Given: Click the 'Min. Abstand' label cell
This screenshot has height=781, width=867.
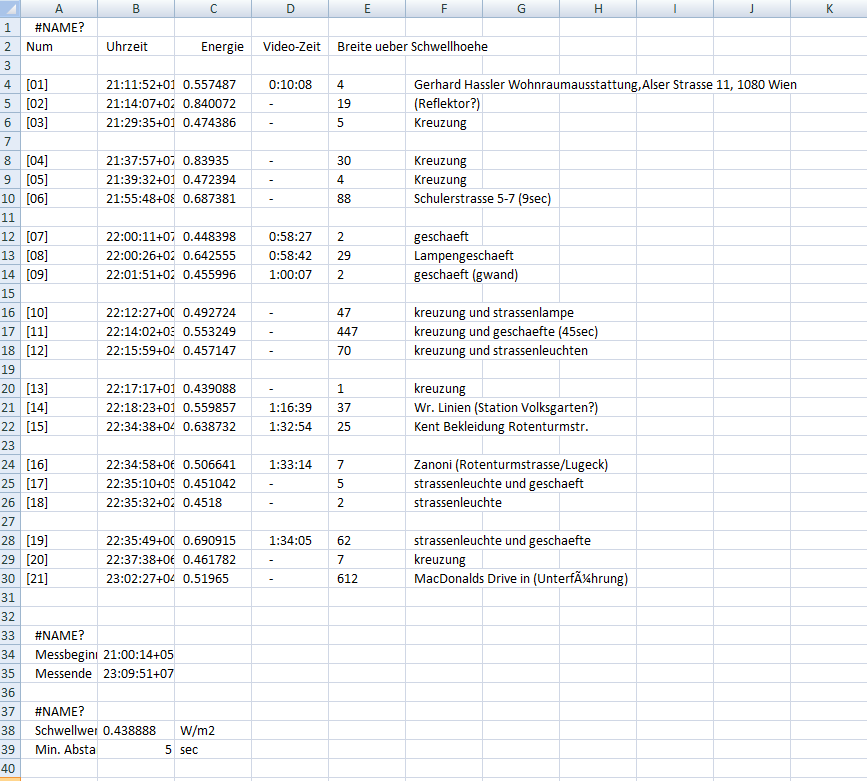Looking at the screenshot, I should pos(59,749).
